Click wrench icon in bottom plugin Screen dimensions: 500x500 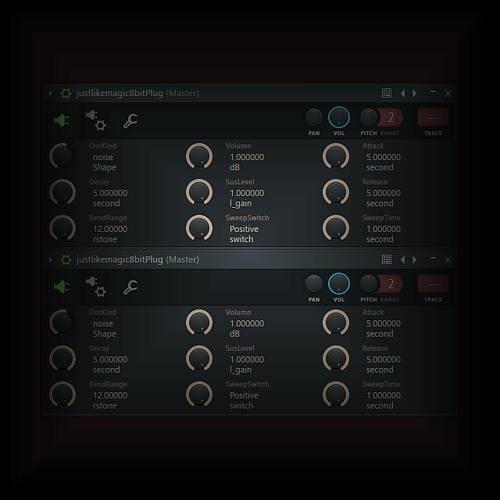[130, 287]
